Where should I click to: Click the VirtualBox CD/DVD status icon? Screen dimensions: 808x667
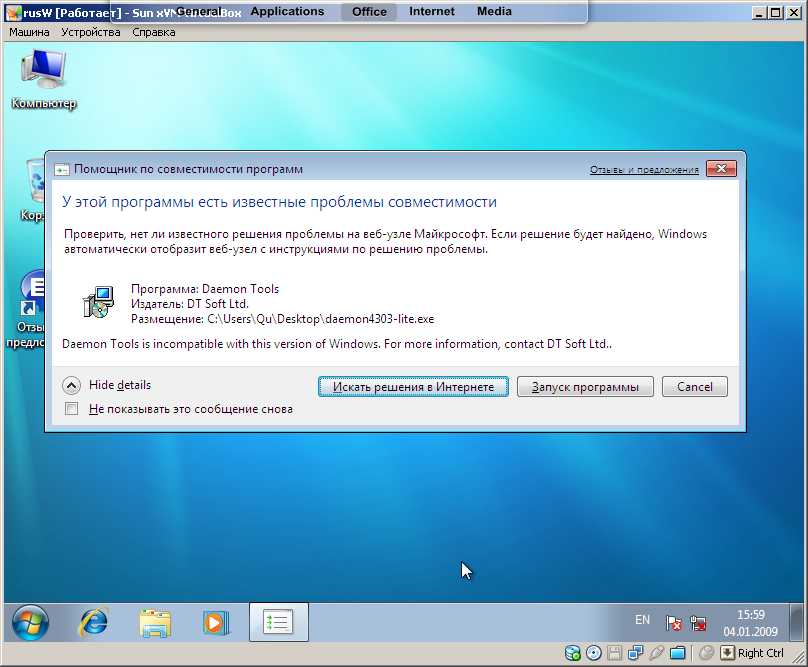click(x=594, y=653)
